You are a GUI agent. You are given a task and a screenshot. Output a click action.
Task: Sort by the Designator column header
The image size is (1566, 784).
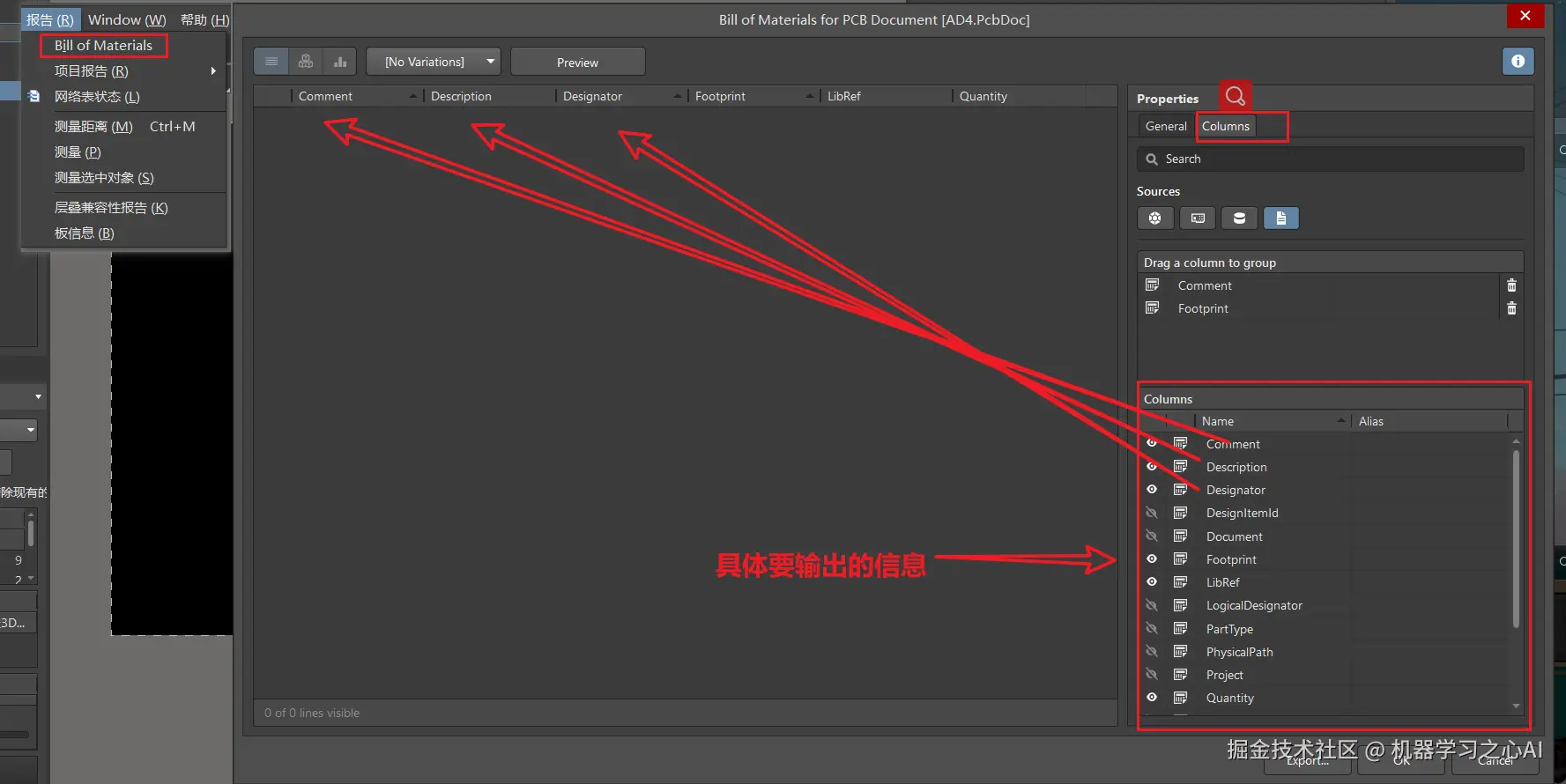point(621,96)
